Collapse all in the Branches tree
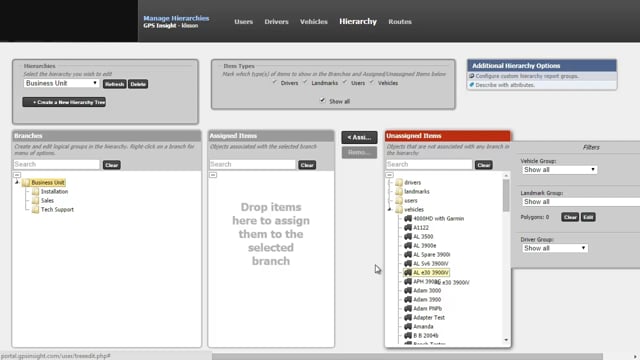Screen dimensions: 640x360 [x=17, y=175]
